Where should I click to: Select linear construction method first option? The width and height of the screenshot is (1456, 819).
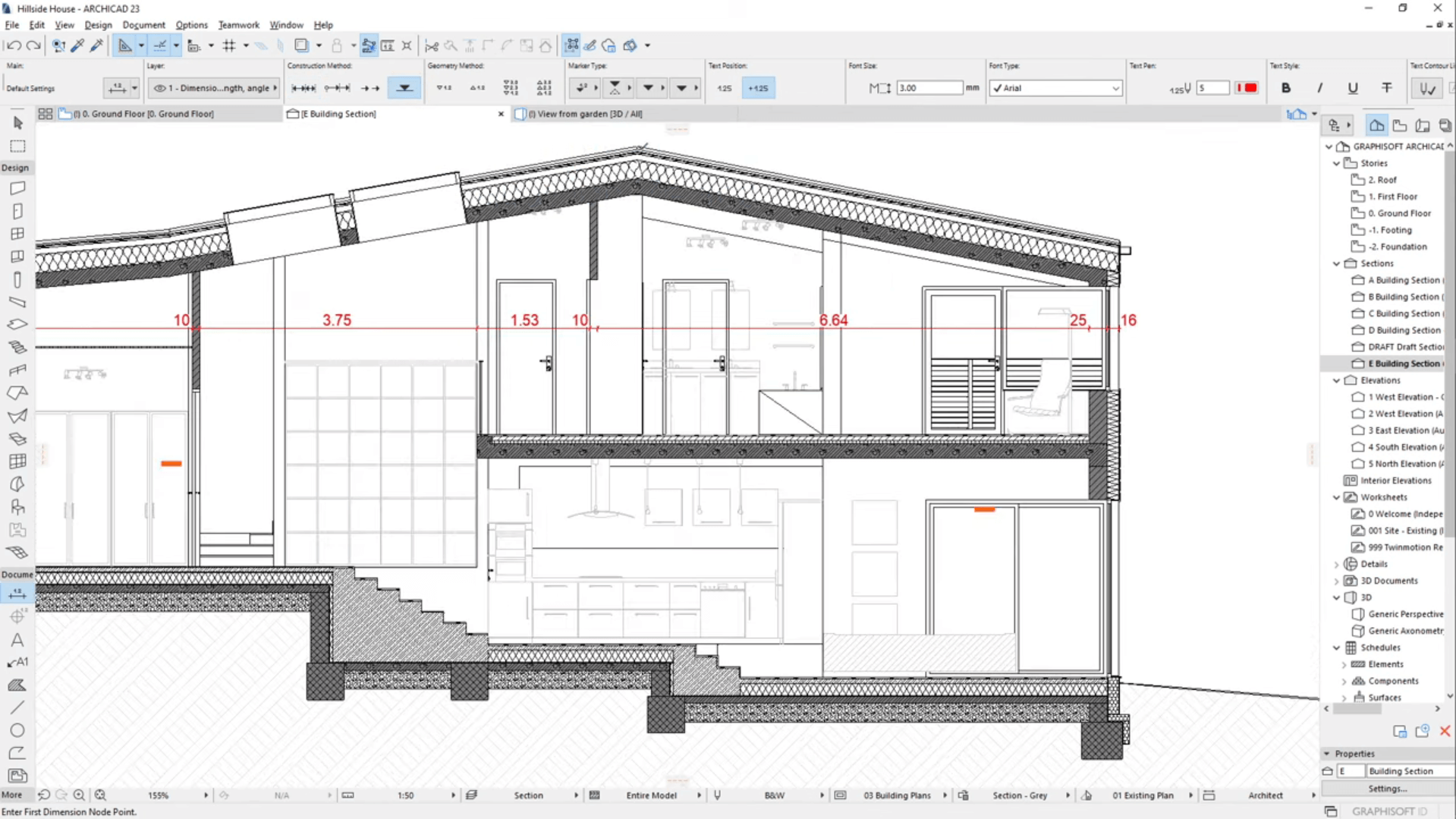[303, 88]
